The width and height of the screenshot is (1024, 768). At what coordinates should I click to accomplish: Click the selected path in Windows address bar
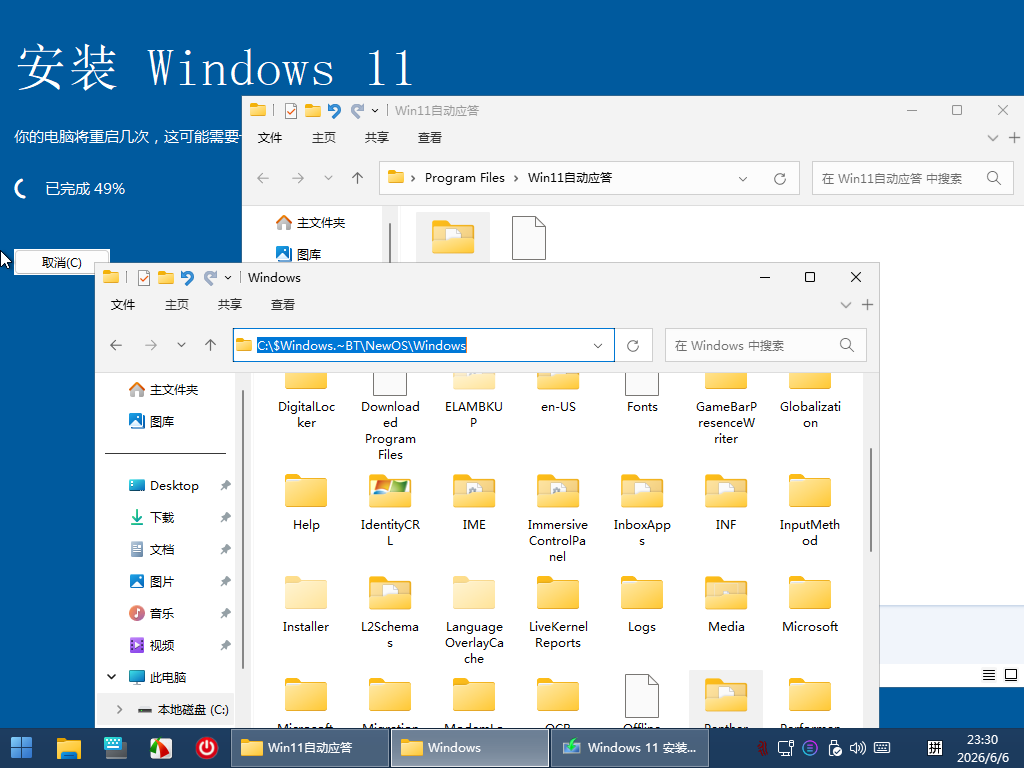pos(361,345)
